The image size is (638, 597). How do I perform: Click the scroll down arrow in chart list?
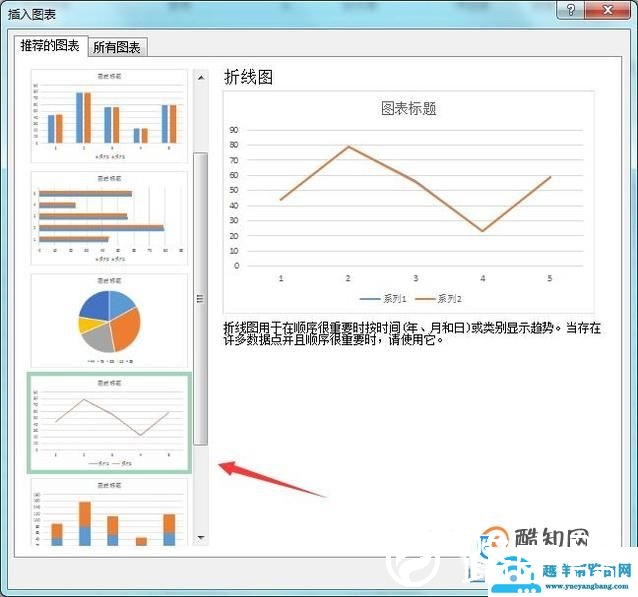[x=201, y=538]
